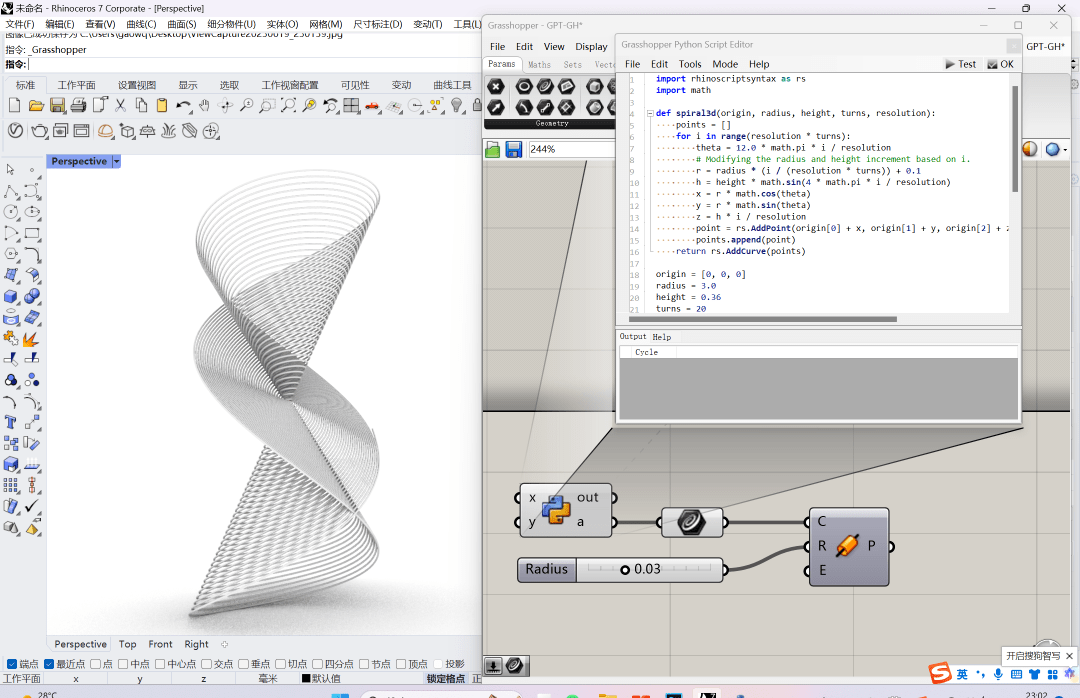Open a file via the folder icon
This screenshot has height=698, width=1080.
coord(36,105)
